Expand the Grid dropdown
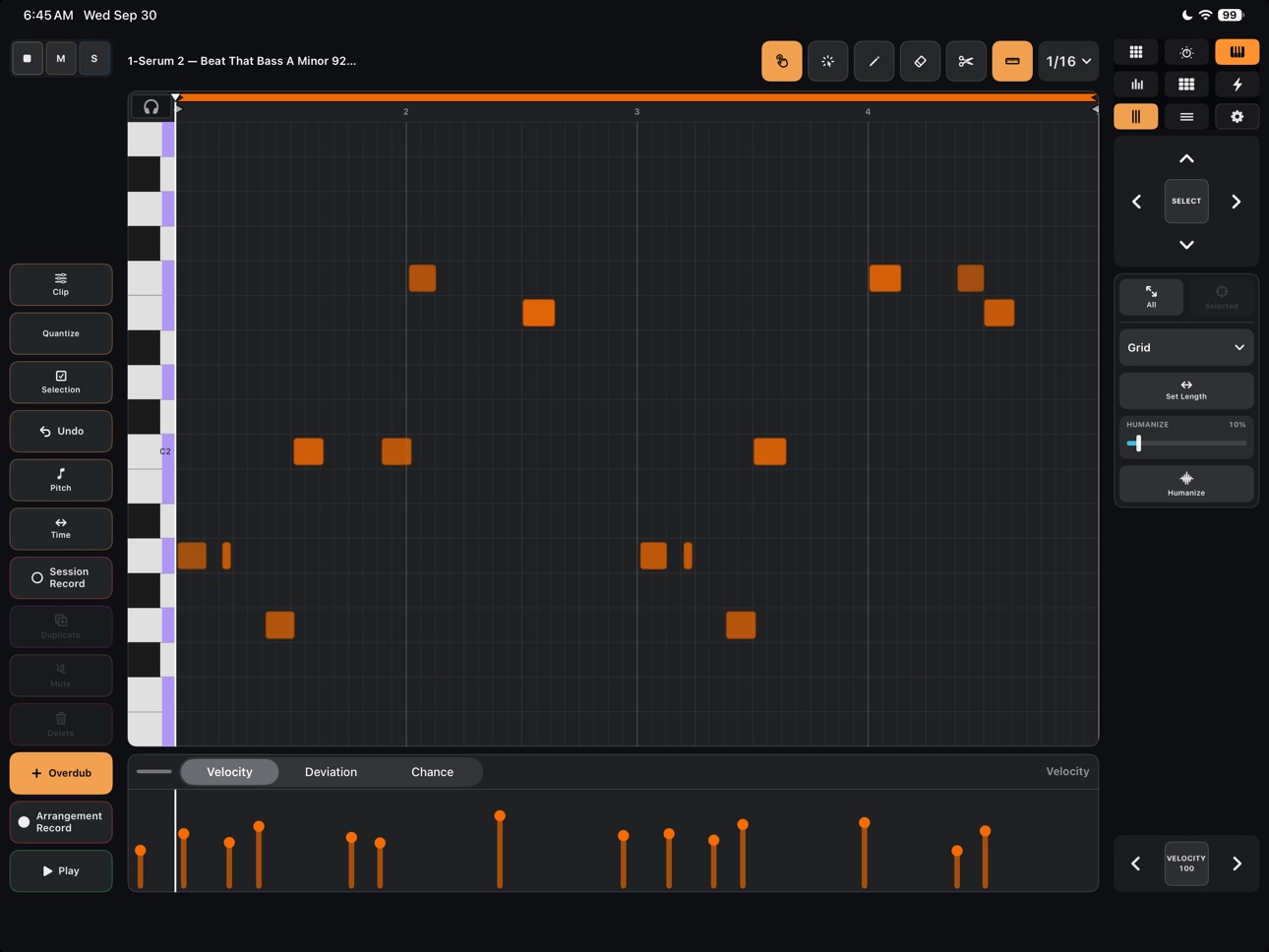The image size is (1269, 952). (x=1186, y=347)
